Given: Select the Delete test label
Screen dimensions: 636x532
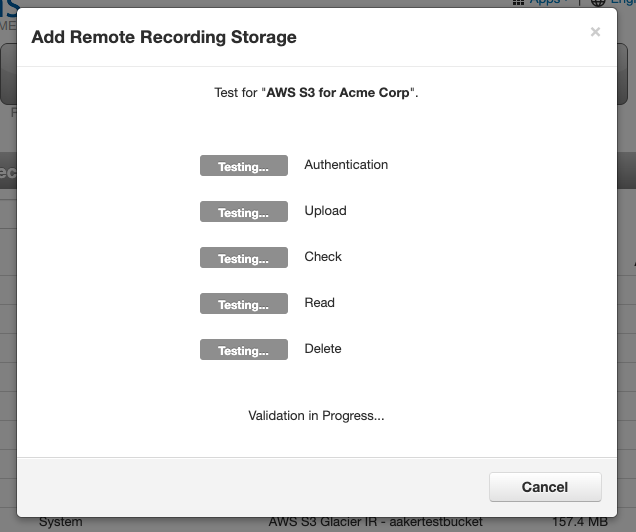Looking at the screenshot, I should pyautogui.click(x=322, y=349).
